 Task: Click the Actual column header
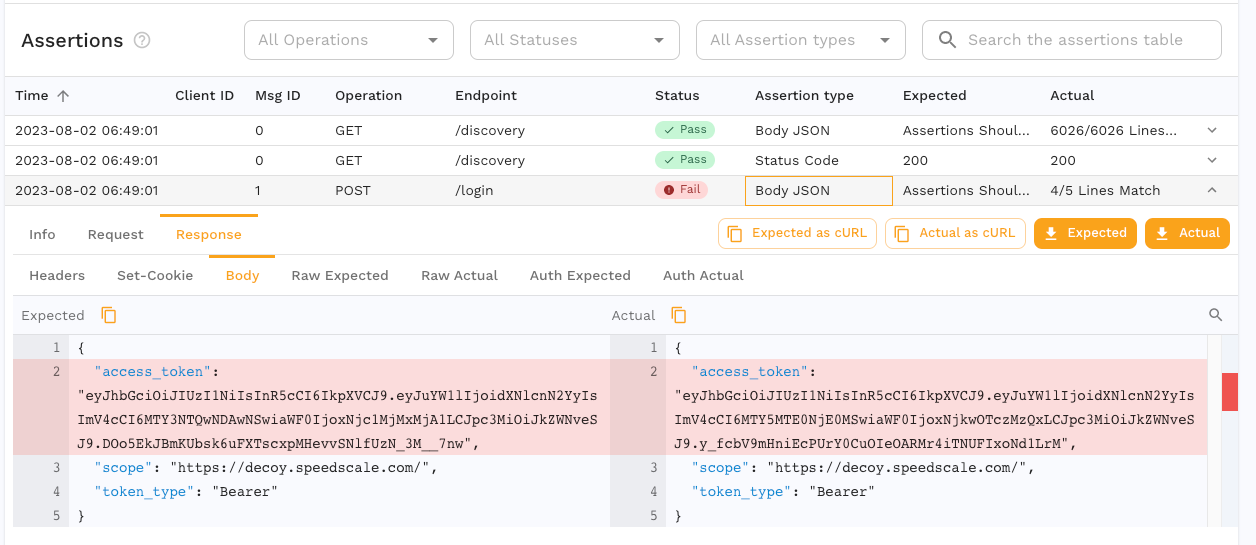[x=1072, y=96]
